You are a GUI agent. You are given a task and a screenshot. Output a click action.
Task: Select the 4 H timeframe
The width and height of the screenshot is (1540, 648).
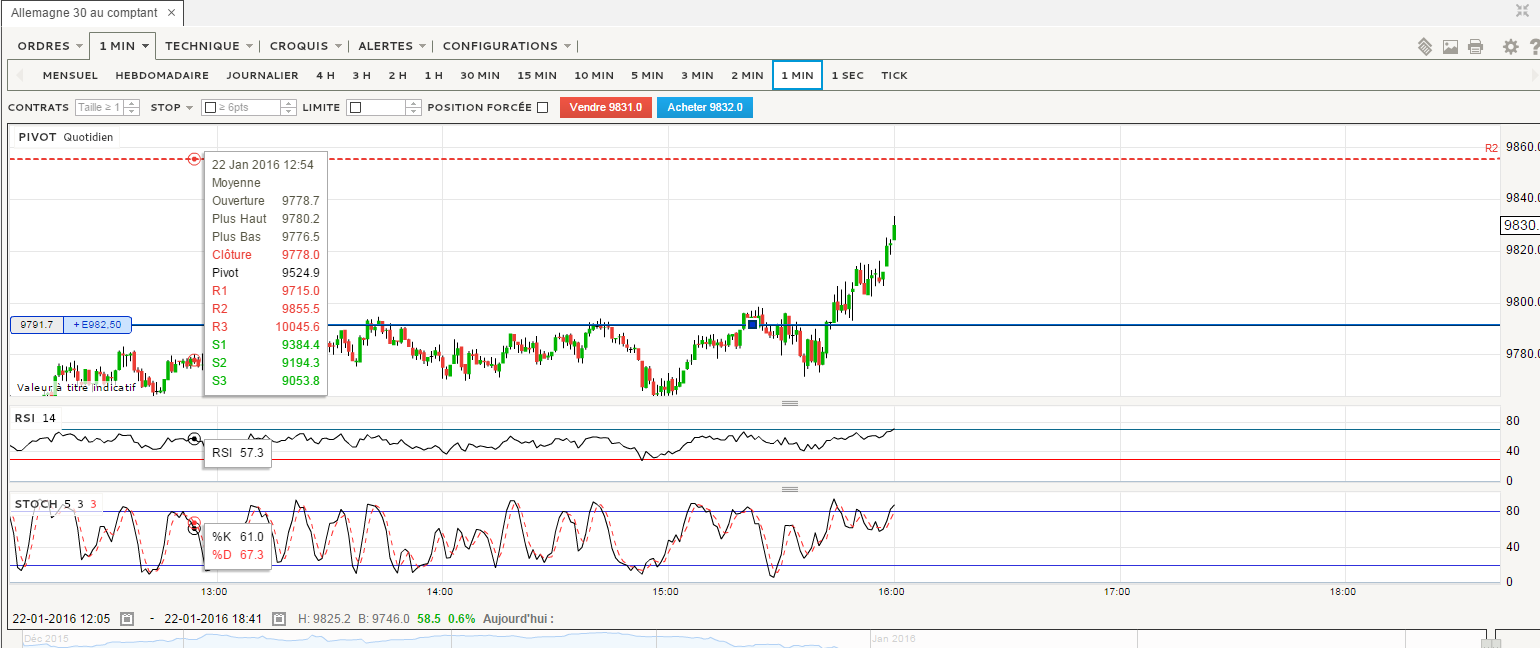point(325,75)
